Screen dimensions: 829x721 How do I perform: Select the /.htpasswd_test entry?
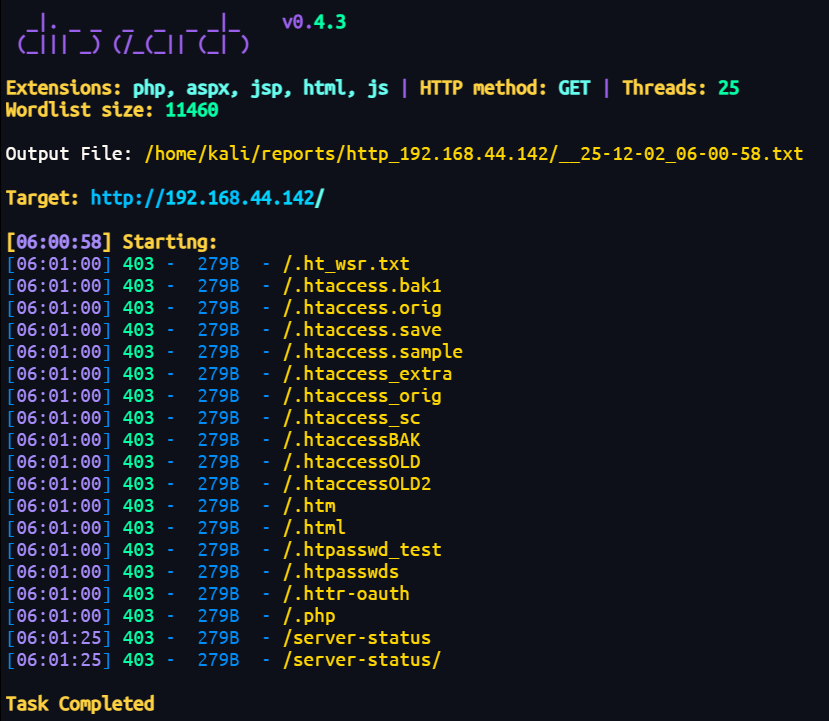pos(362,550)
